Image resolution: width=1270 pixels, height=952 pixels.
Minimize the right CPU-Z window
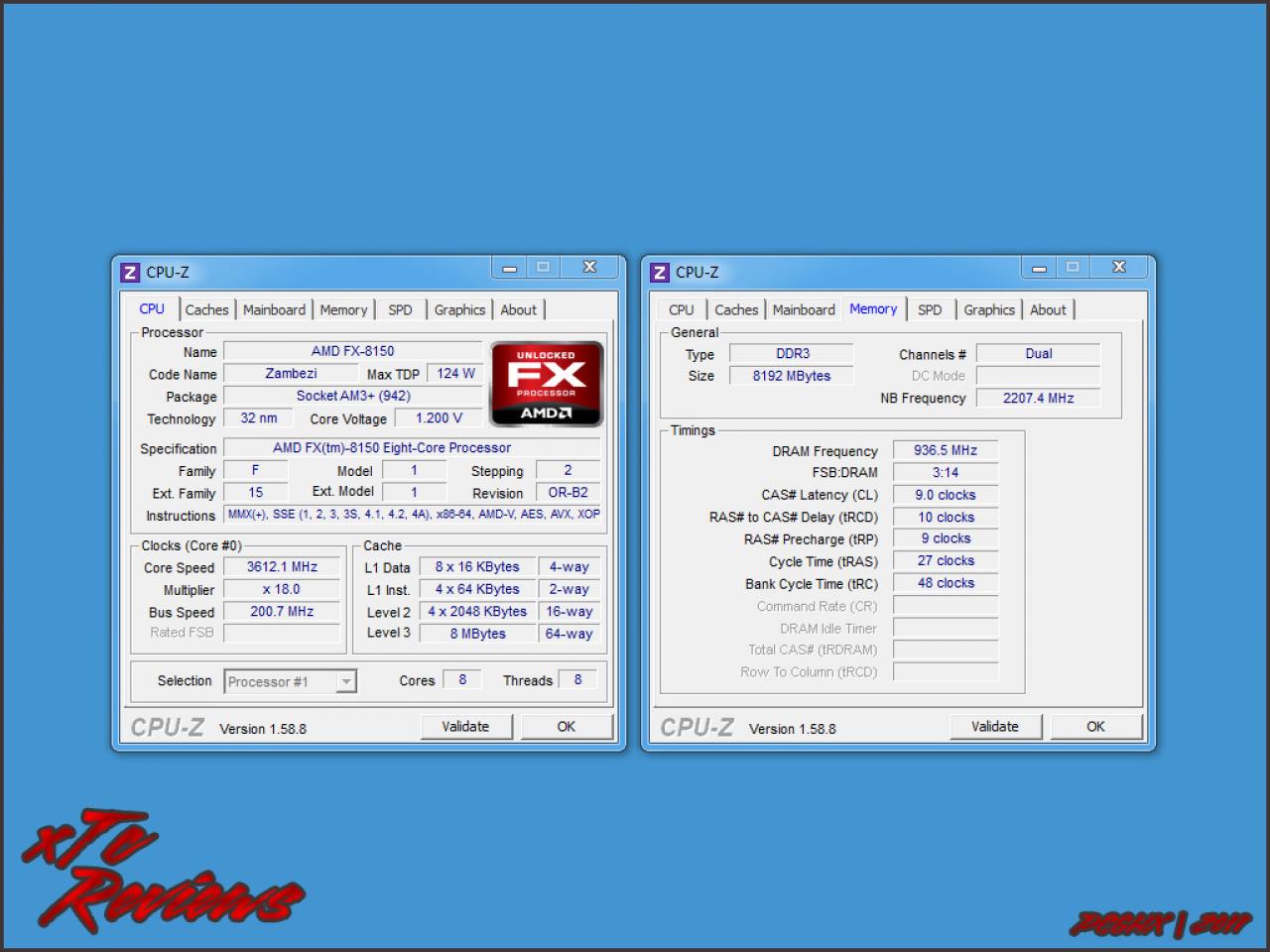tap(1039, 268)
